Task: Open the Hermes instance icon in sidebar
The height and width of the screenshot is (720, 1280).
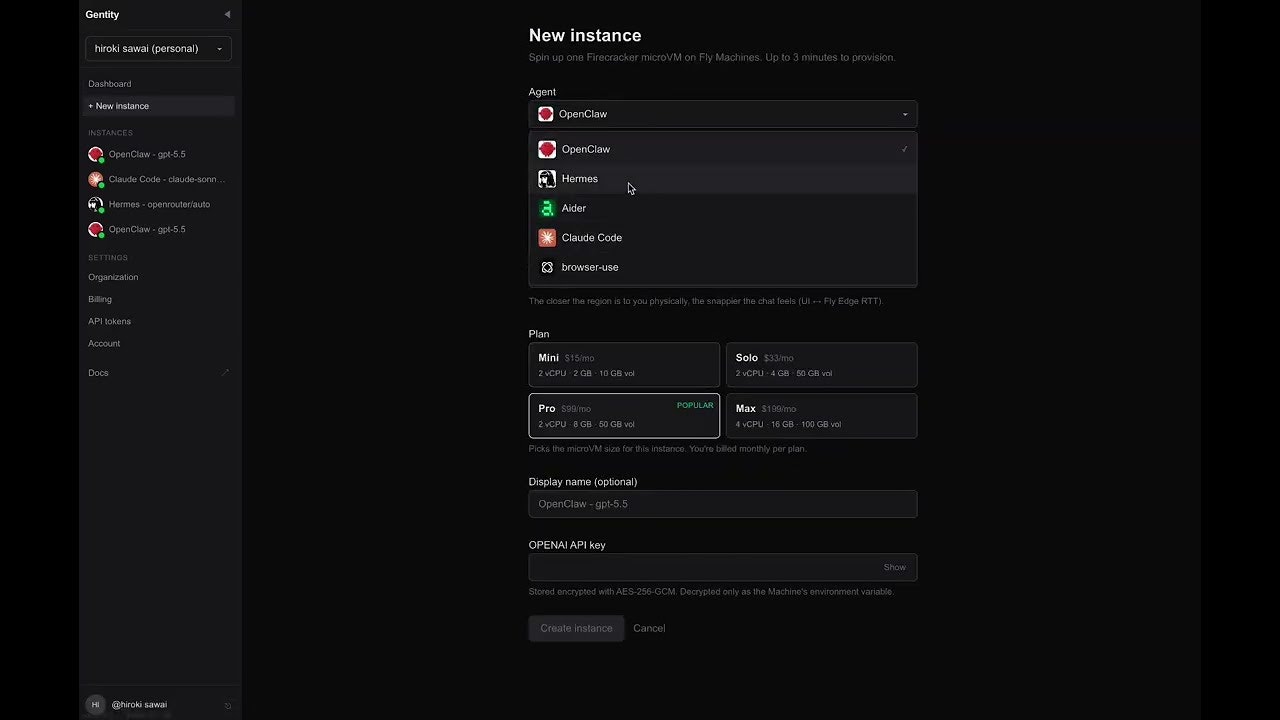Action: (96, 204)
